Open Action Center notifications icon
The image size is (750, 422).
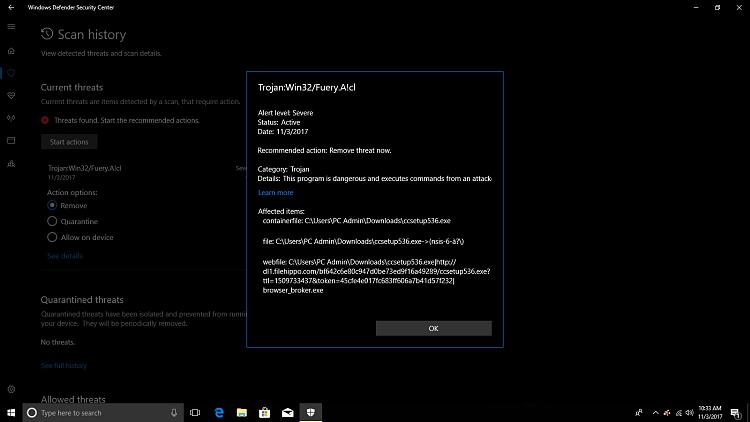pos(735,412)
